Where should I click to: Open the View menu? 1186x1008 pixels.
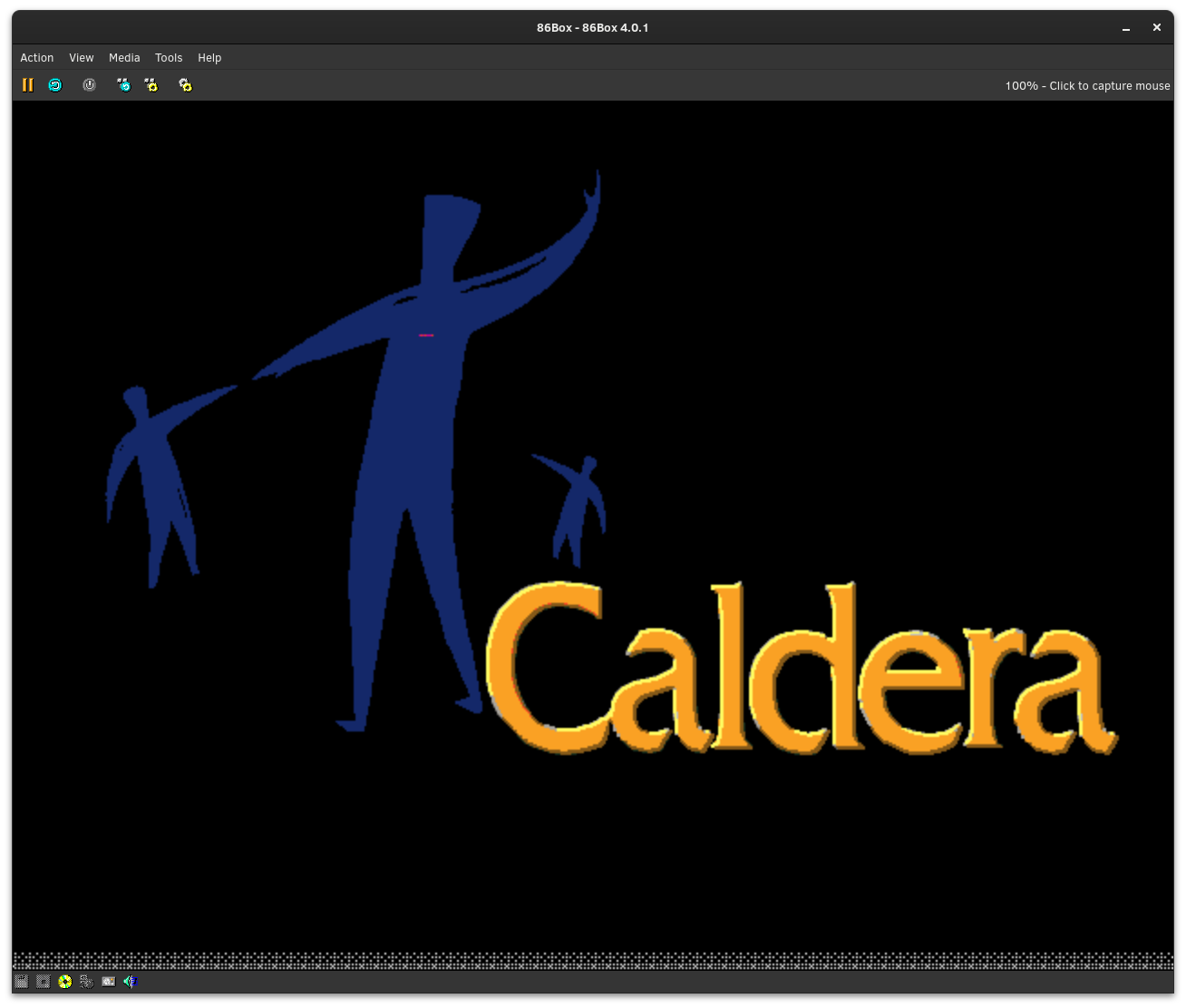(x=81, y=57)
